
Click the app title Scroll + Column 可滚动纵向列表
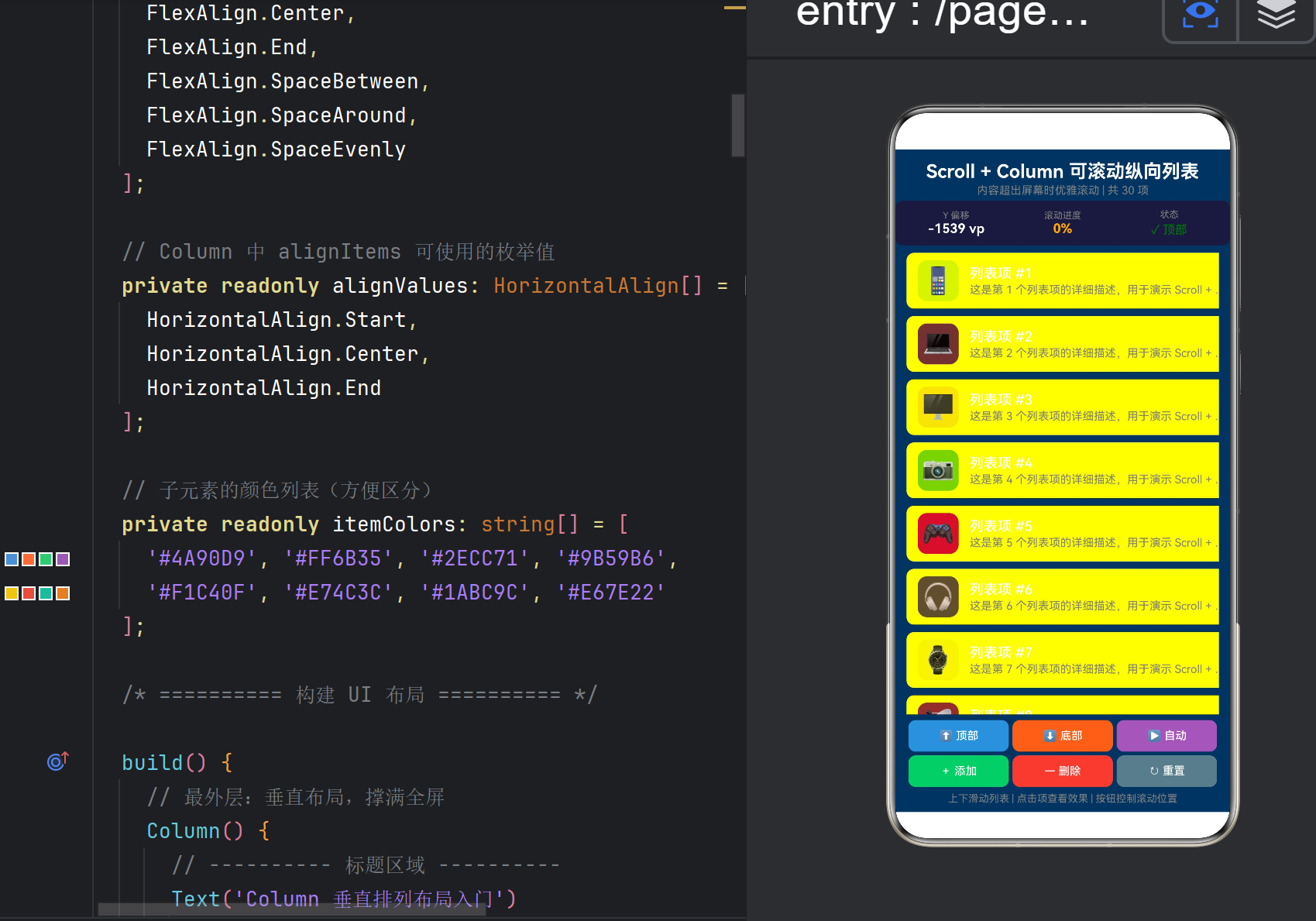1062,171
